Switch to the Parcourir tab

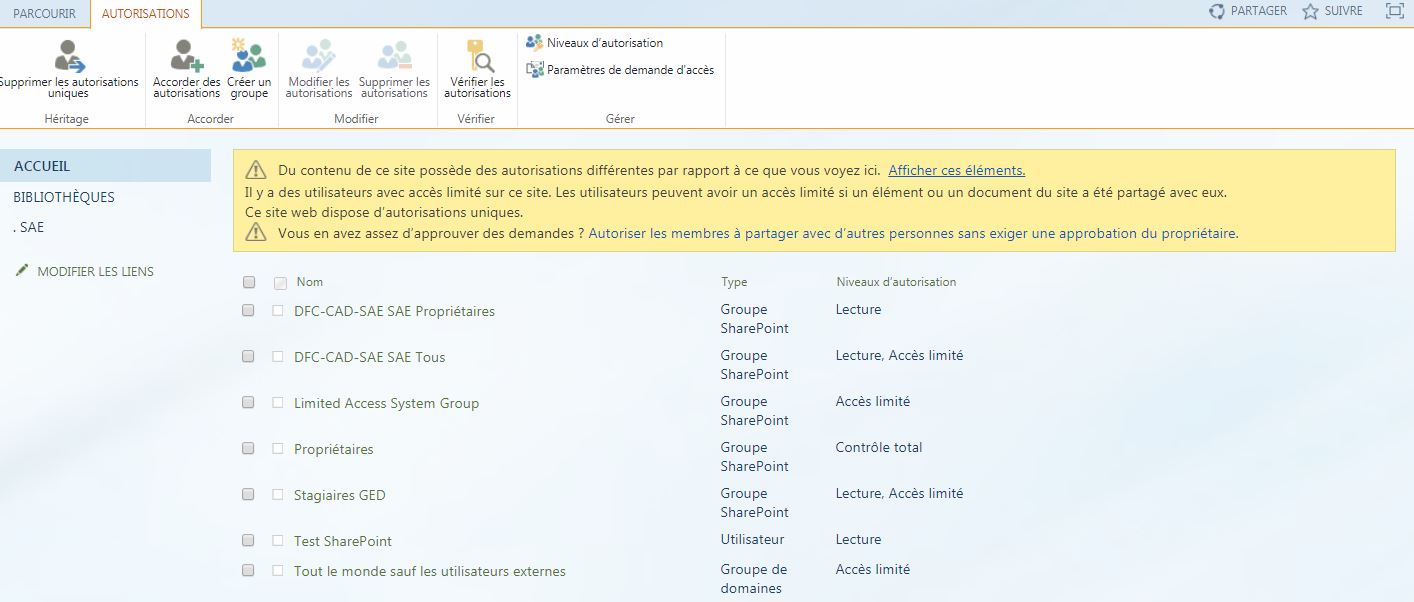point(44,13)
